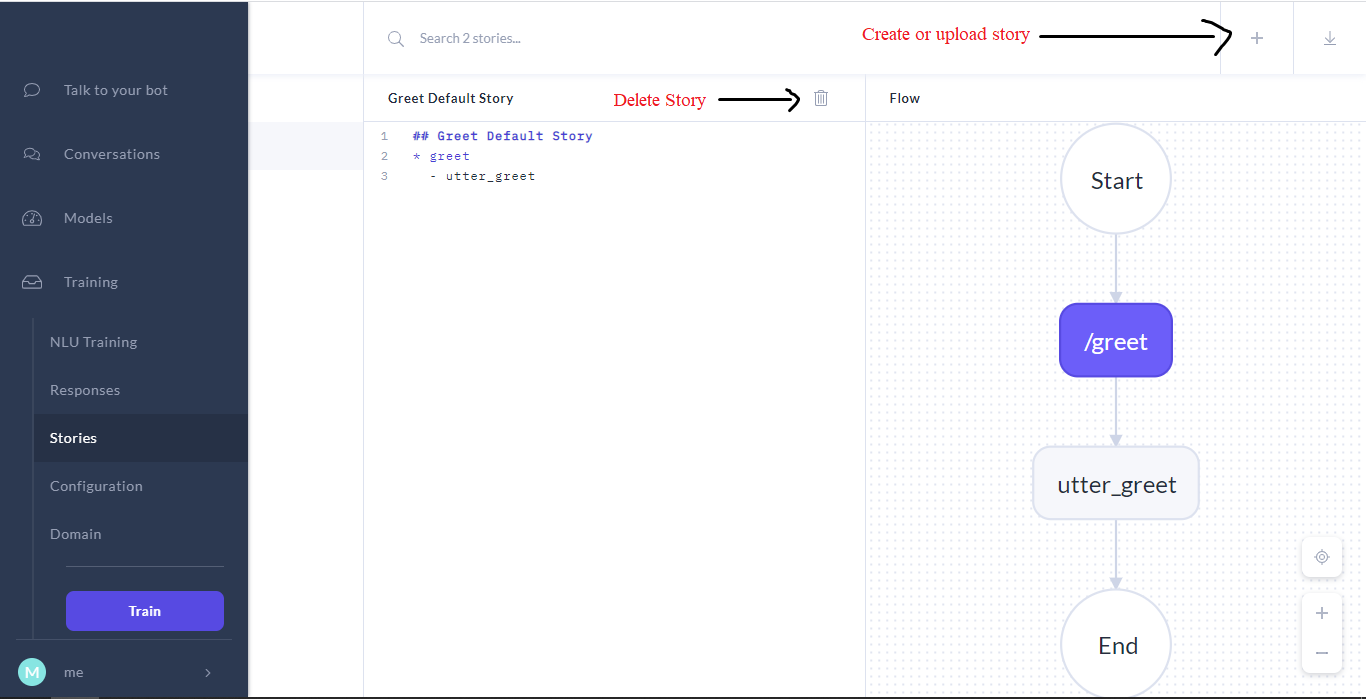Image resolution: width=1366 pixels, height=699 pixels.
Task: Expand the 'me' user menu chevron
Action: [x=208, y=673]
